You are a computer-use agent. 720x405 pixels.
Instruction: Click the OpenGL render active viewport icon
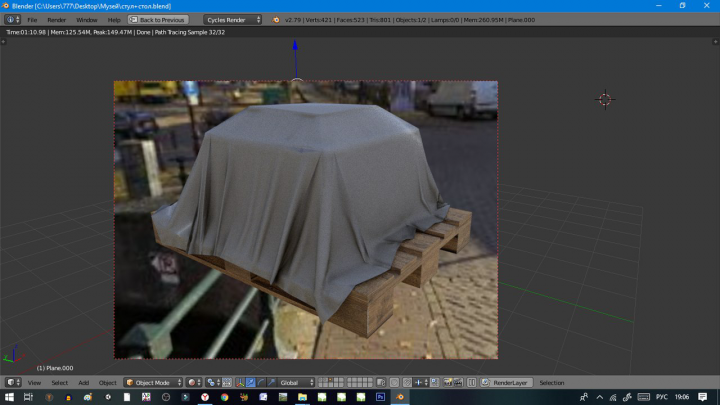pyautogui.click(x=447, y=382)
